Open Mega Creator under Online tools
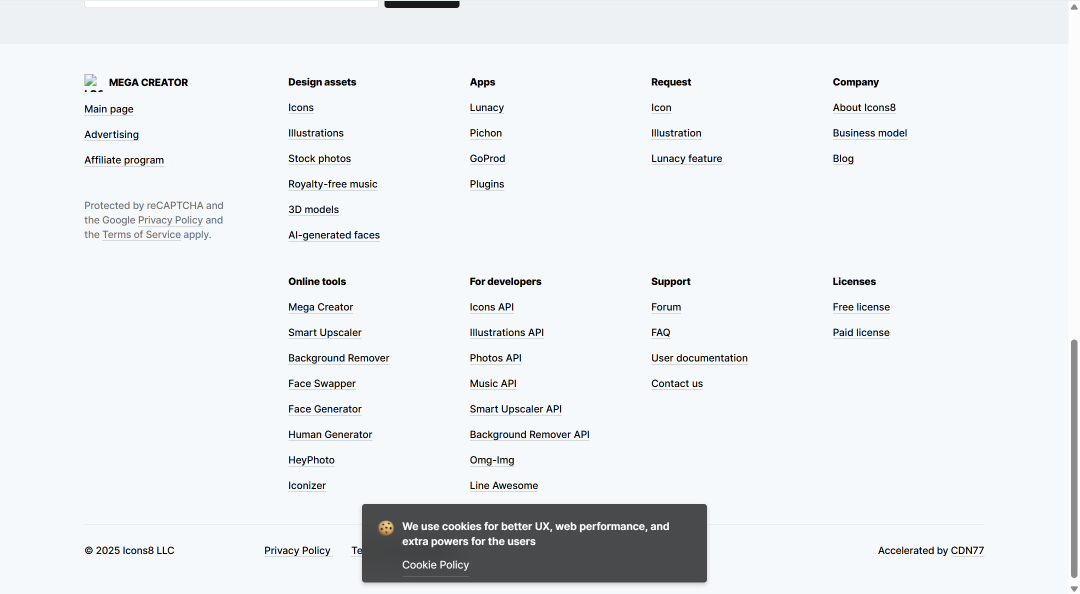This screenshot has width=1080, height=594. [x=320, y=307]
